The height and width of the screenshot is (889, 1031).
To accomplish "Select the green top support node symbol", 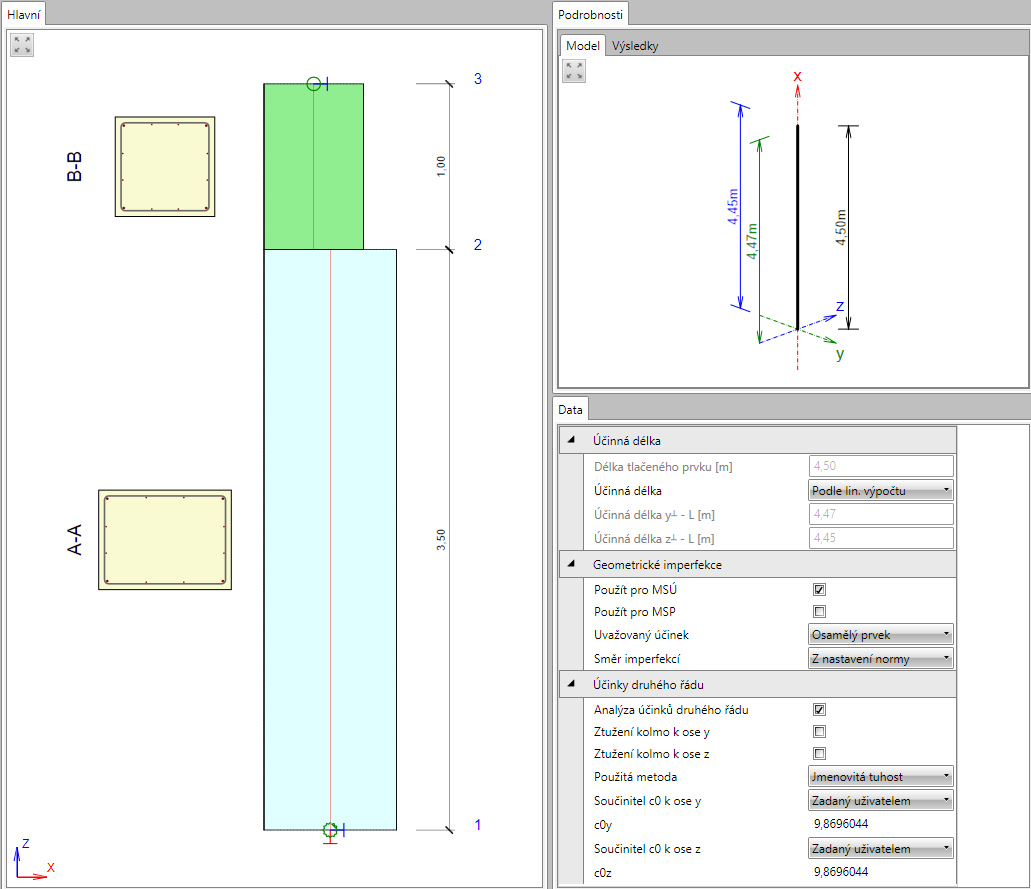I will (x=314, y=84).
